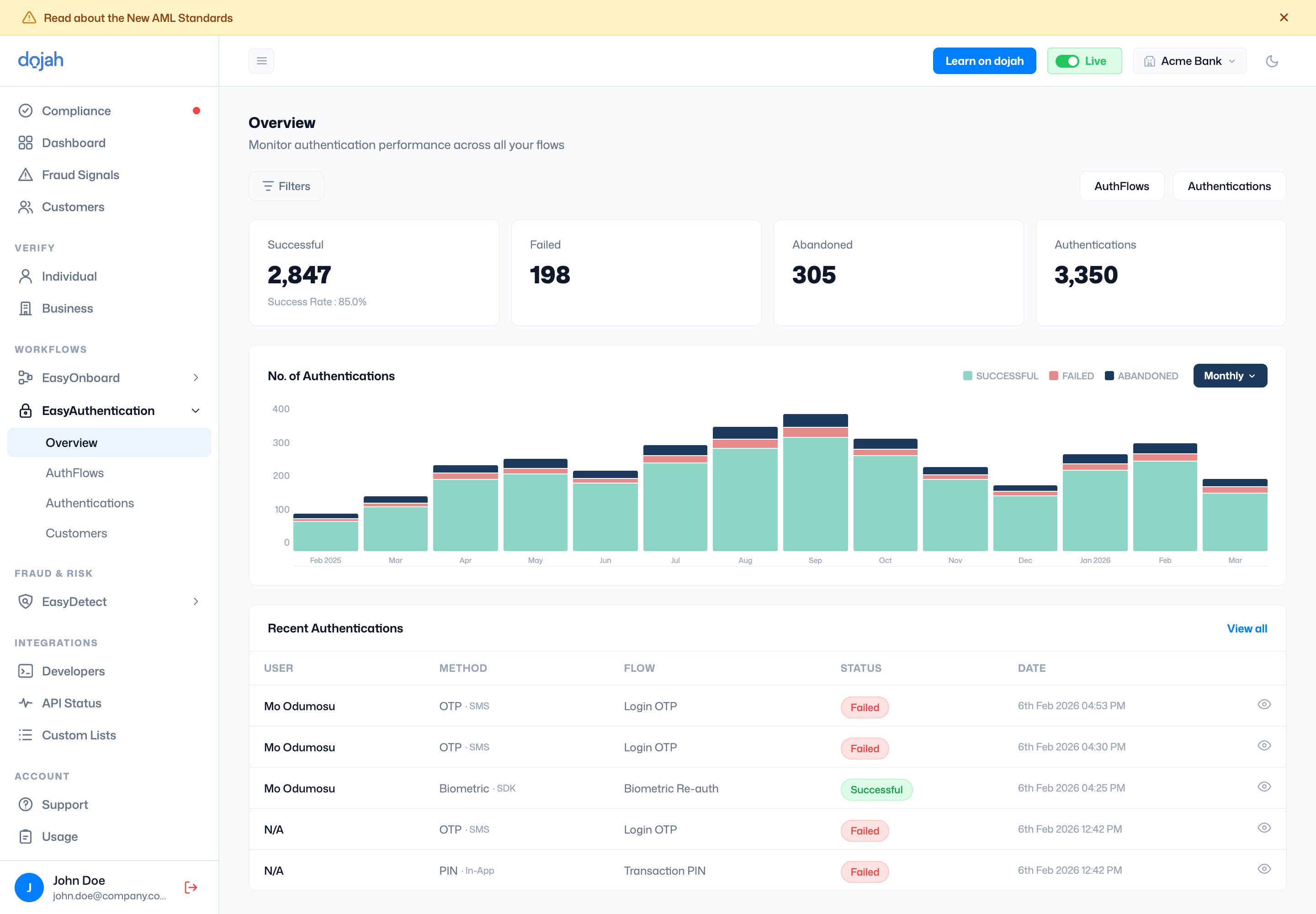Screen dimensions: 1316x914
Task: Click the EasyDetect shield icon
Action: 25,601
